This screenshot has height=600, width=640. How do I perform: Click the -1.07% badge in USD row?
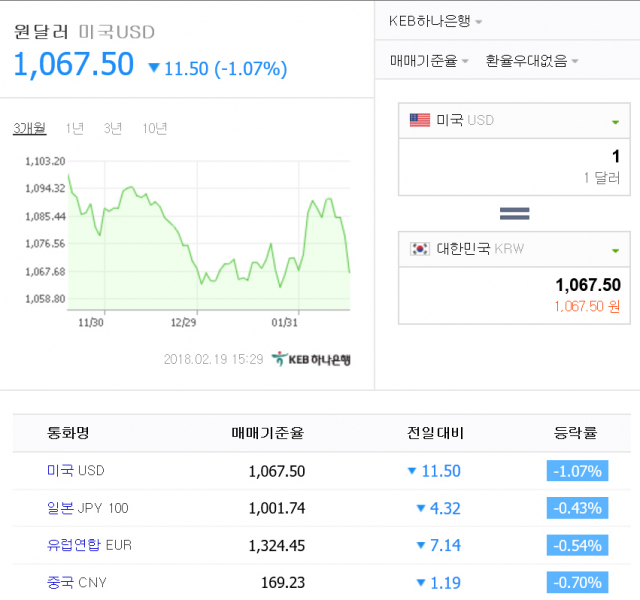[578, 471]
